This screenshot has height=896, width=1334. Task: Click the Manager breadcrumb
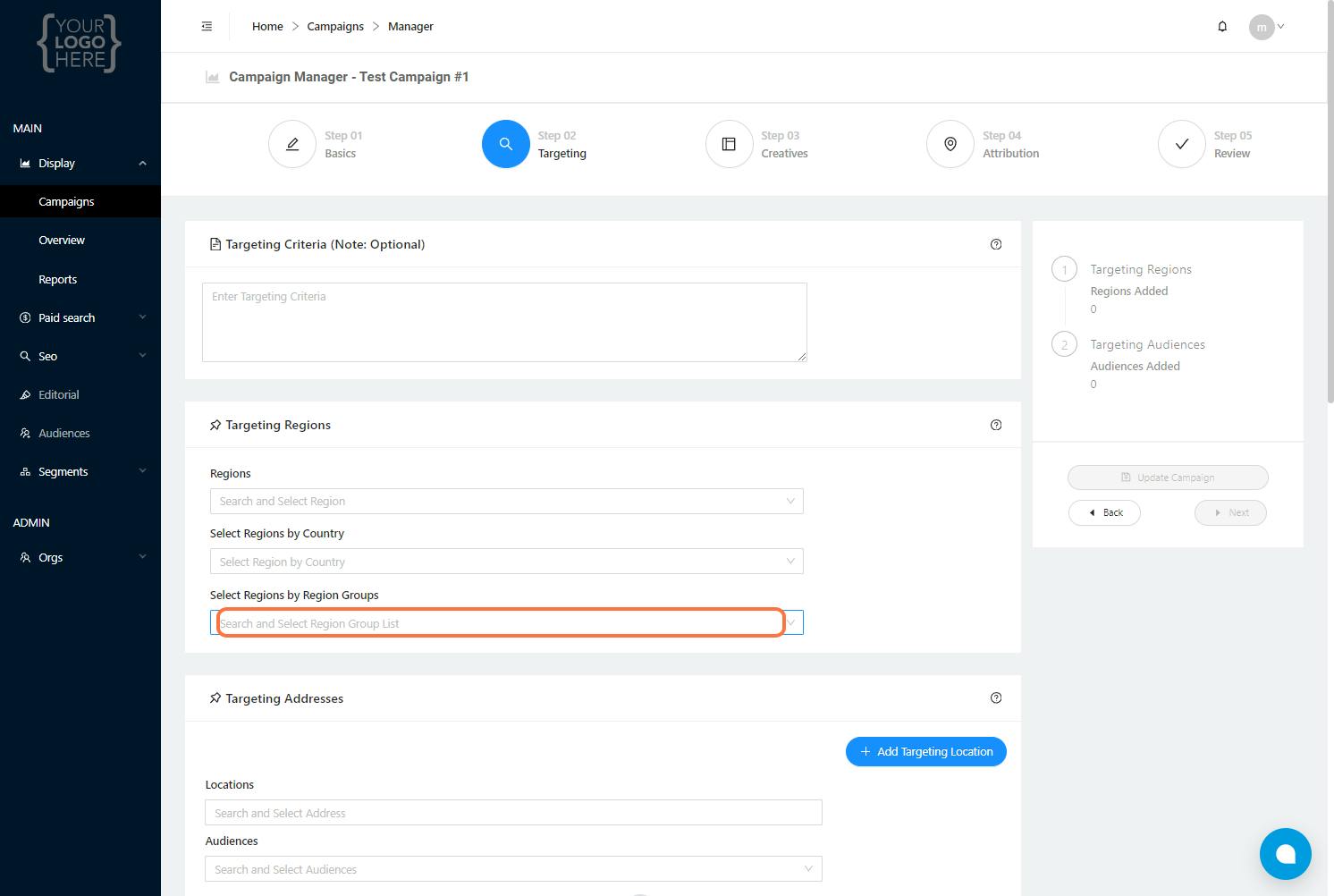point(410,27)
